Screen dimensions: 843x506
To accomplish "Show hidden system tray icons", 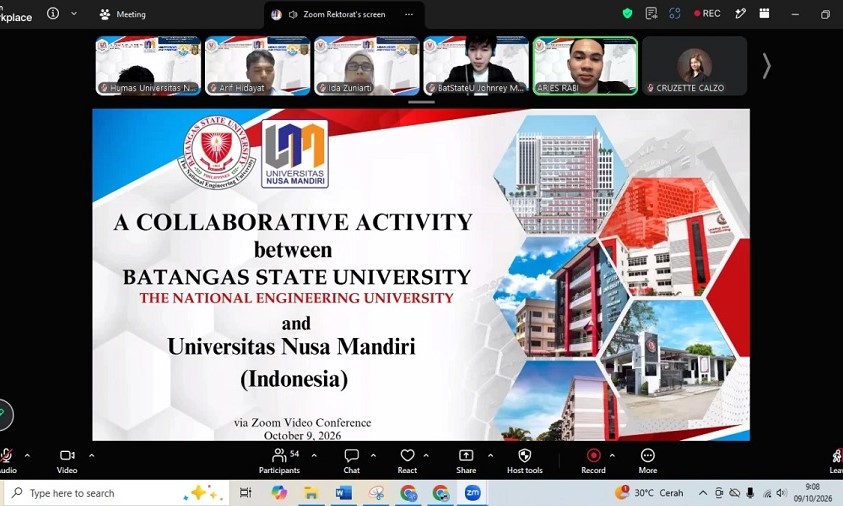I will [x=703, y=493].
